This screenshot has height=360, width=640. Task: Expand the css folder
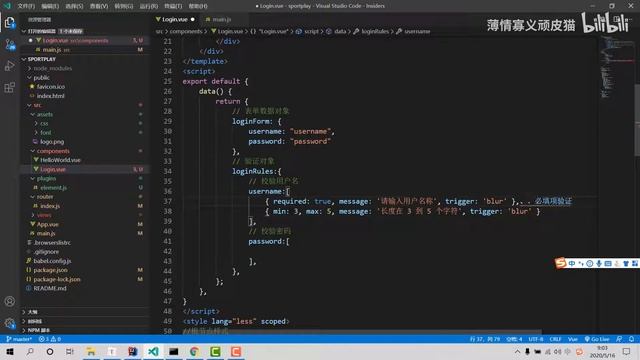pyautogui.click(x=36, y=123)
